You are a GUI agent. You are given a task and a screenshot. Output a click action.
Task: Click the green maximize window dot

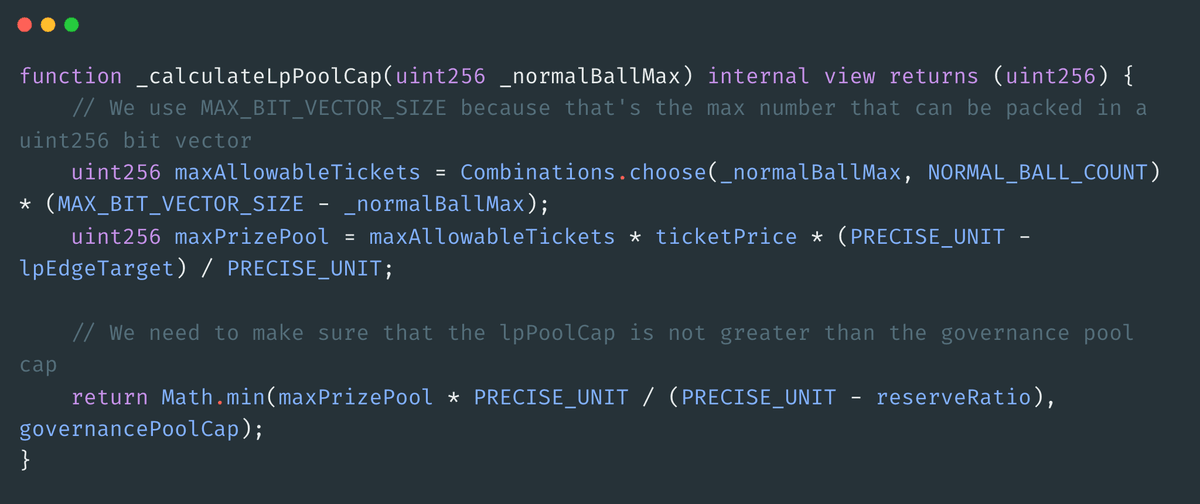[71, 24]
